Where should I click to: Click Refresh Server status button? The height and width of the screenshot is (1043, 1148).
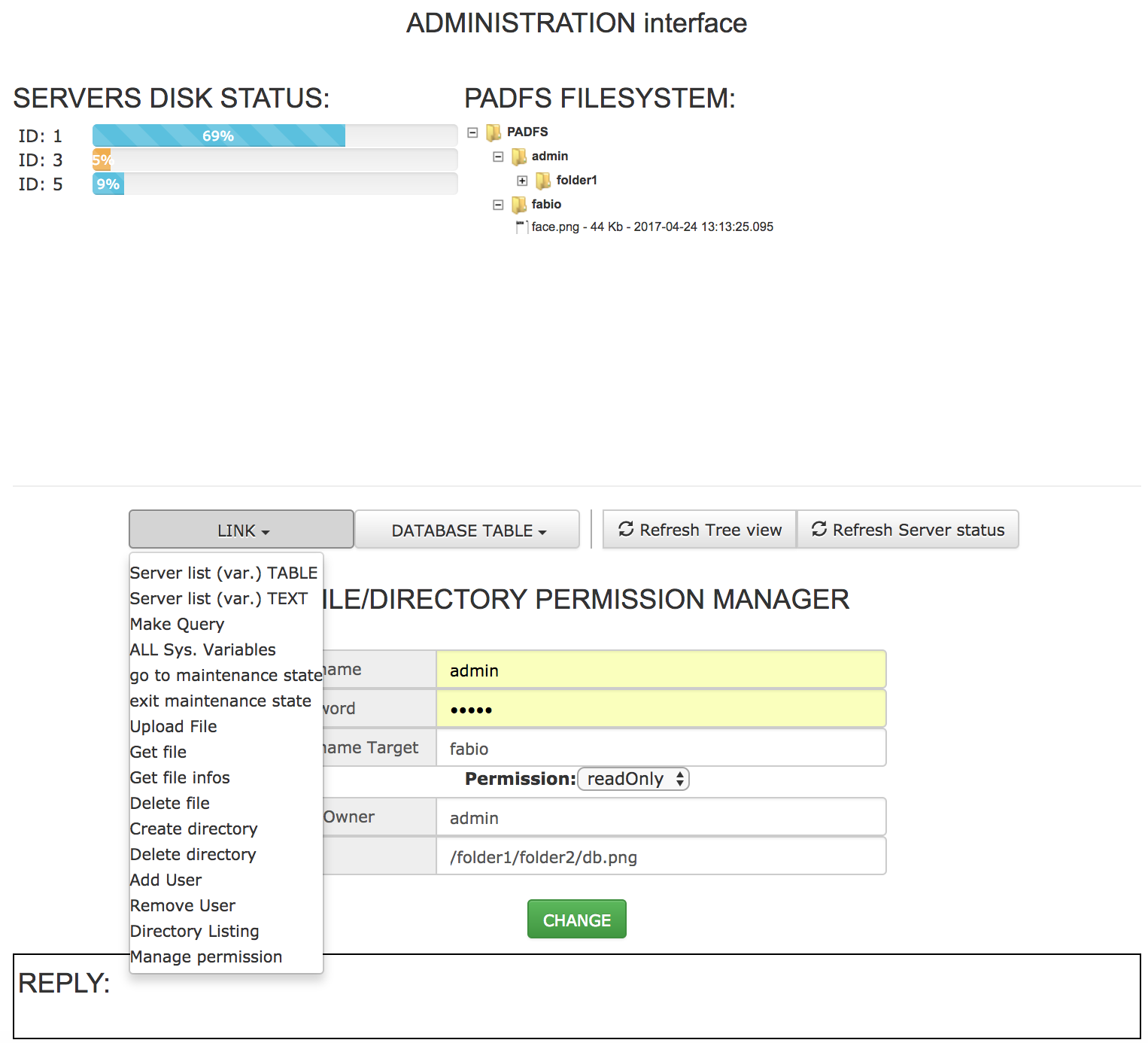click(x=908, y=530)
